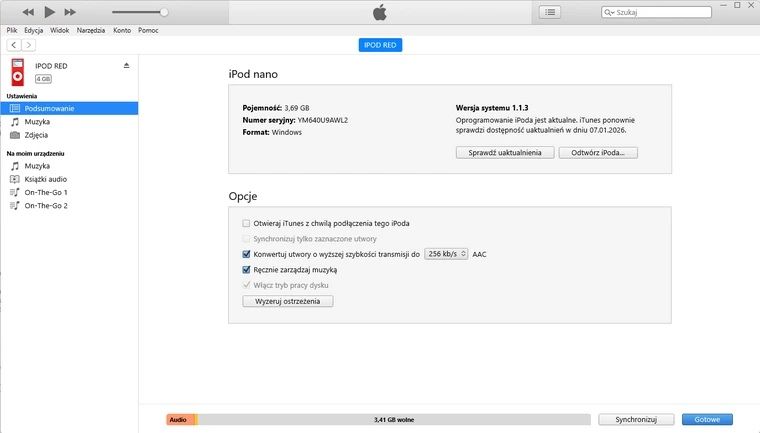760x433 pixels.
Task: Click the Opcje heading
Action: [243, 196]
